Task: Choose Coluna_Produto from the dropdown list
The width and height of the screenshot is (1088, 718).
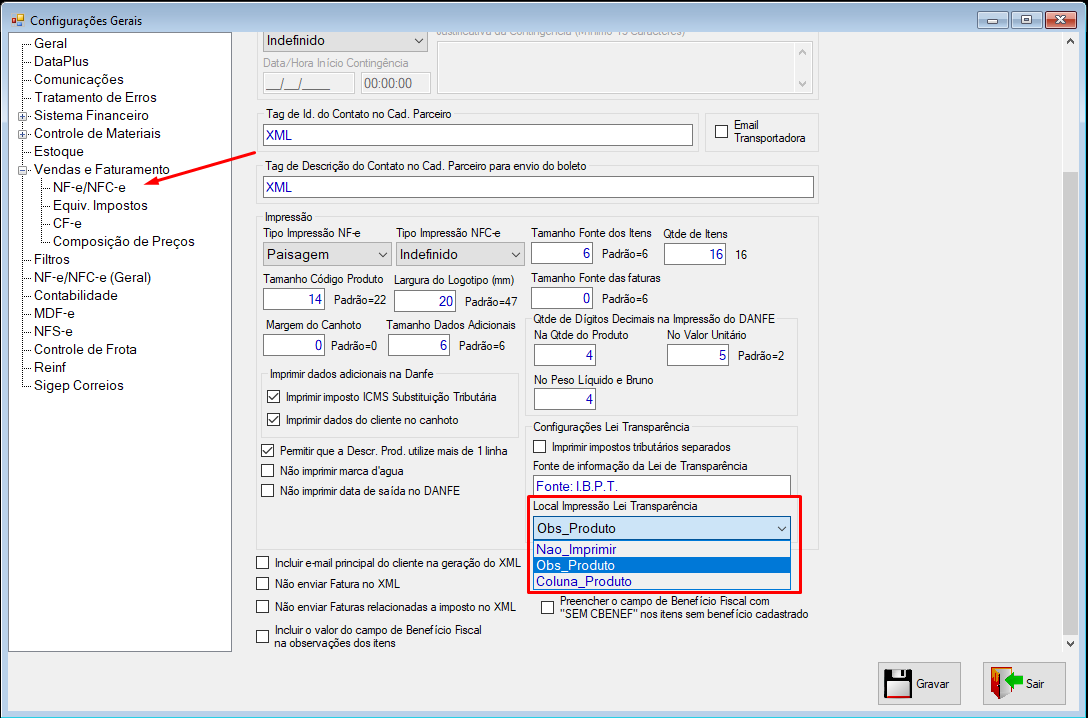Action: pos(662,581)
